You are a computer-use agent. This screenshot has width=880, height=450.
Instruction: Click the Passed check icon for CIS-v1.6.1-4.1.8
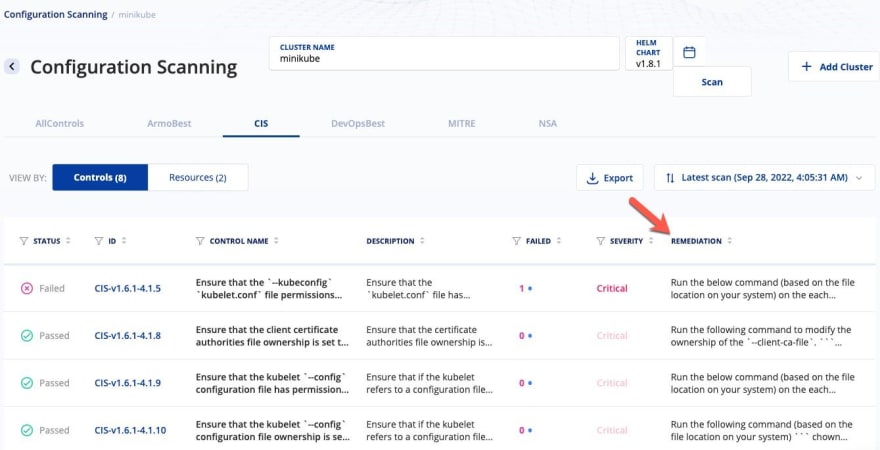27,336
